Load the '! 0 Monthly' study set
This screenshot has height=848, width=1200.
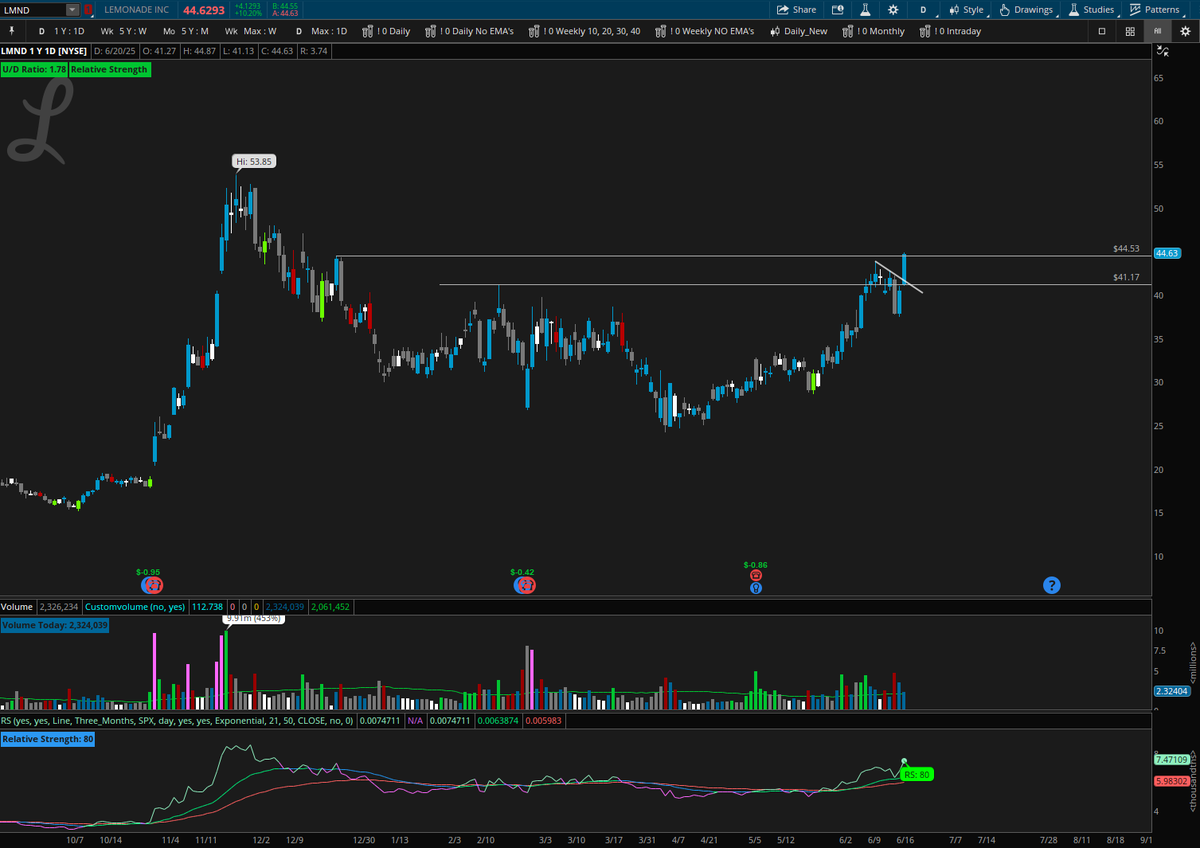pyautogui.click(x=873, y=31)
